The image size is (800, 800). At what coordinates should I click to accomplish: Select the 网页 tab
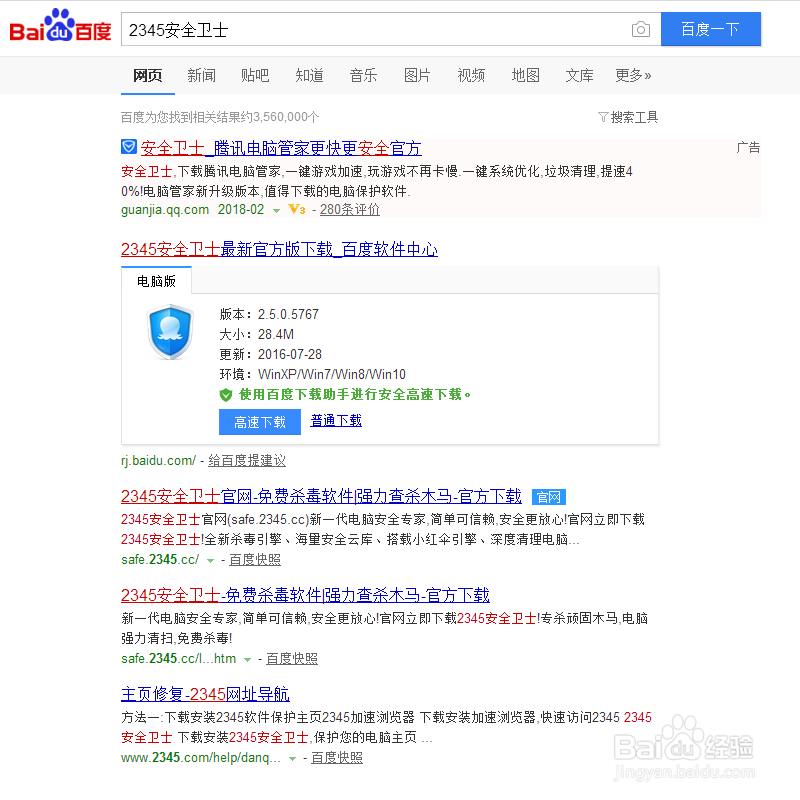148,76
